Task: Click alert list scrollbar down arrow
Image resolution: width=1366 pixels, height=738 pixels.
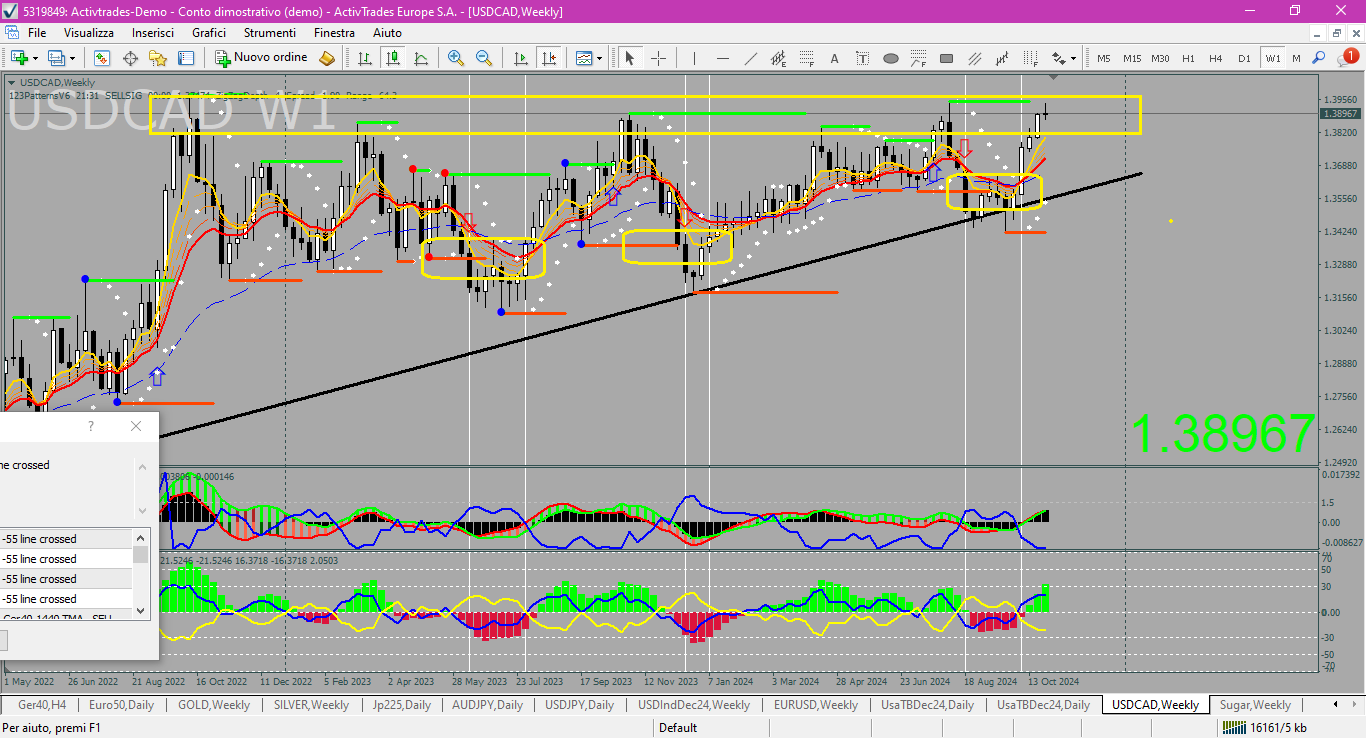Action: 141,610
